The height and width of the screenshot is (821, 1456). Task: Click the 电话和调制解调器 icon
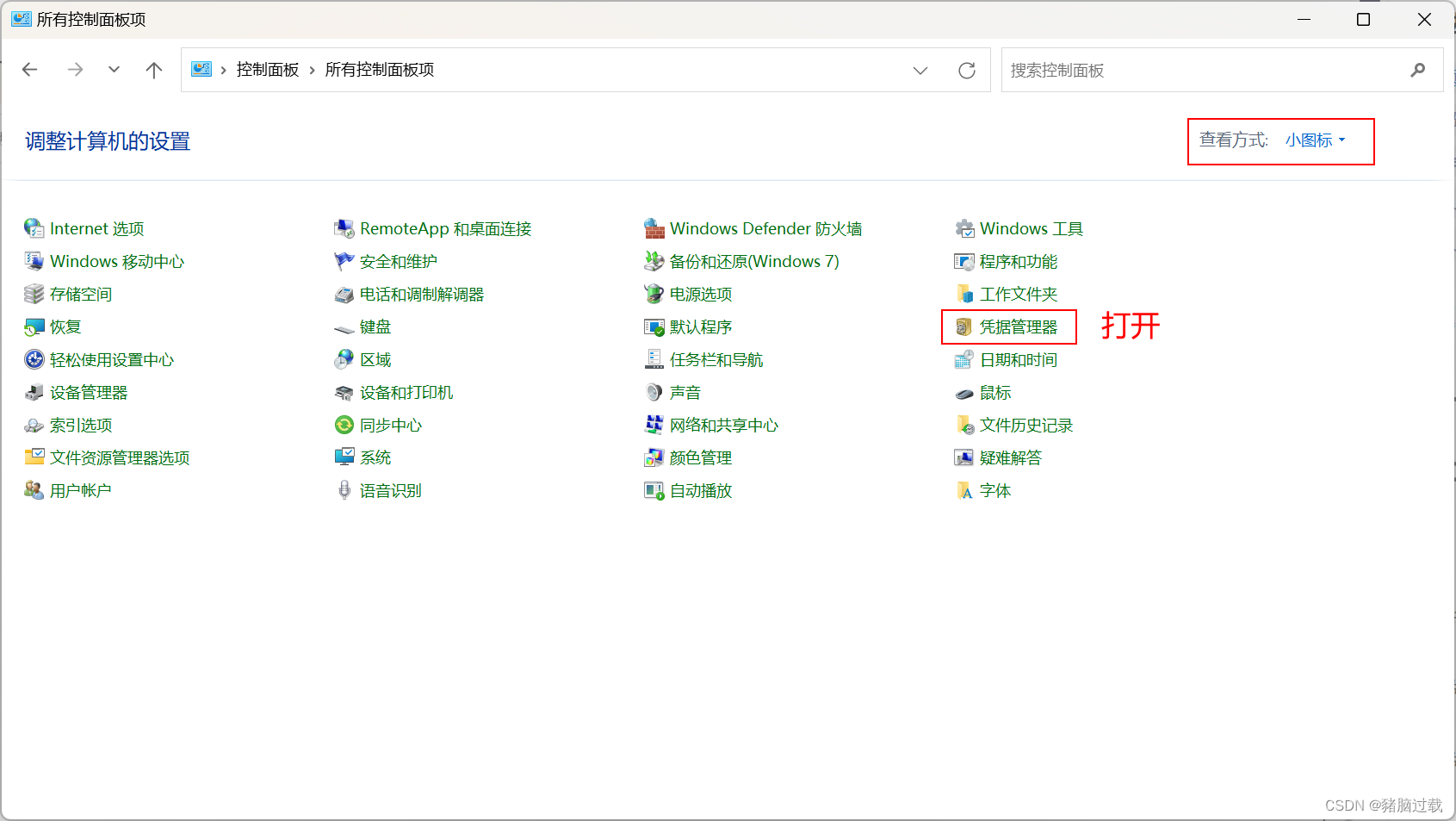(x=344, y=294)
